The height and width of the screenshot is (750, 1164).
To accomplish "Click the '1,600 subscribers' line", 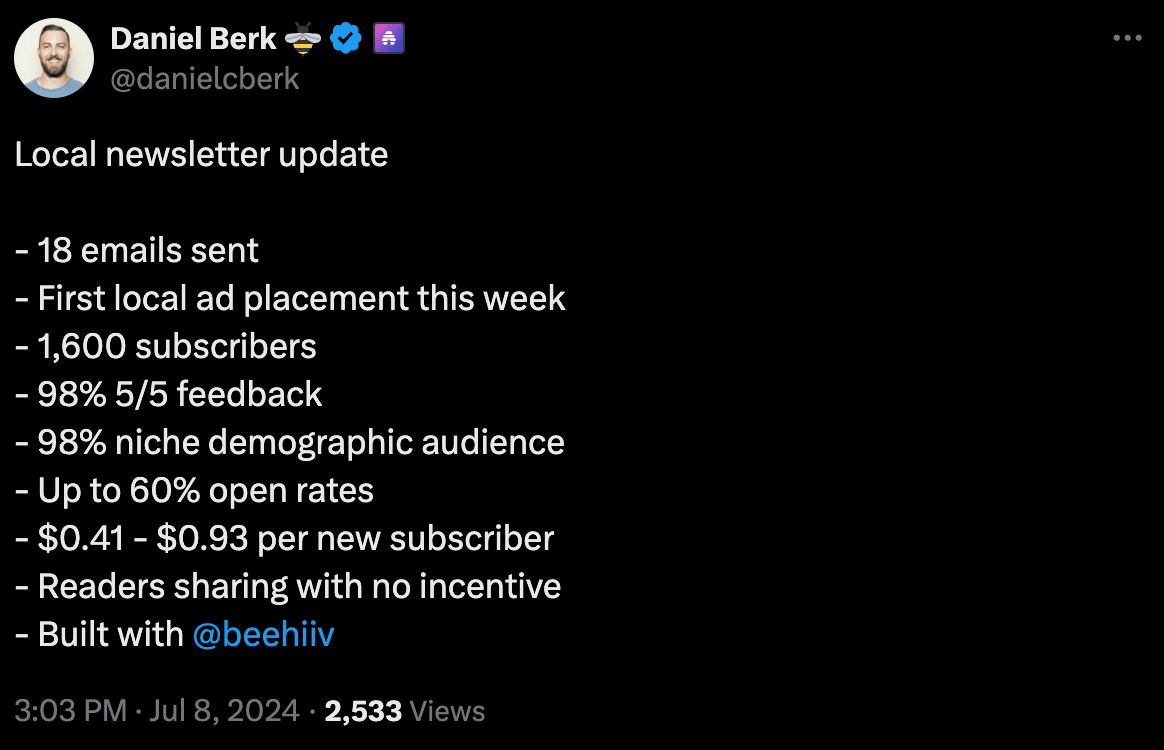I will (166, 346).
